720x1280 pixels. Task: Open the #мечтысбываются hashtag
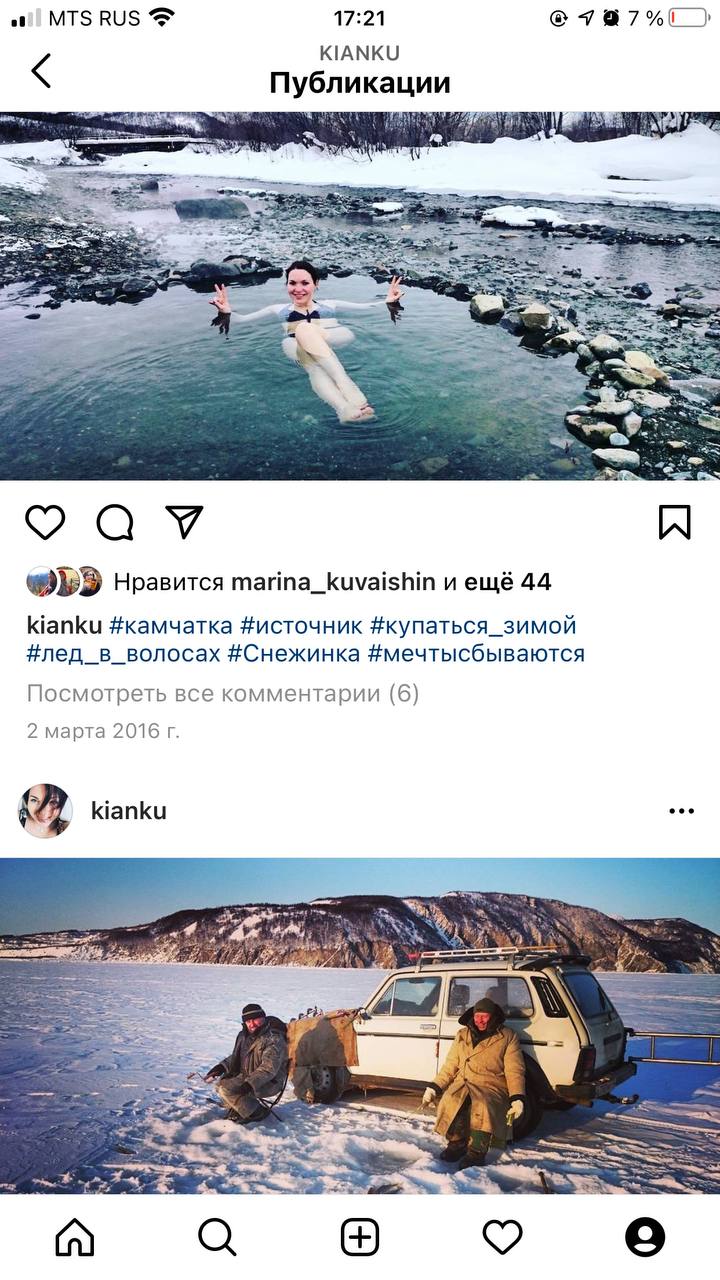tap(476, 654)
